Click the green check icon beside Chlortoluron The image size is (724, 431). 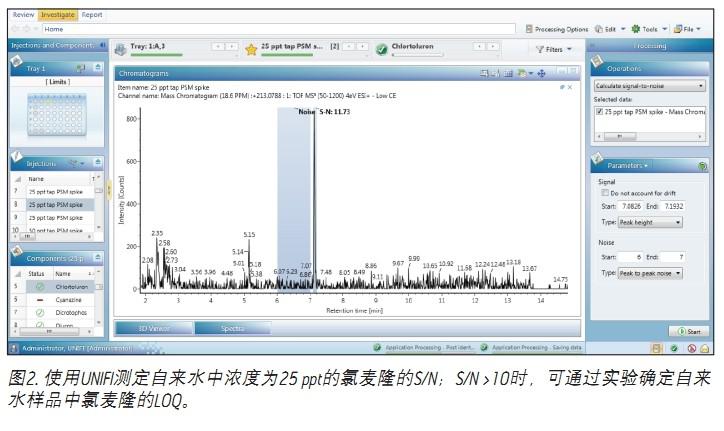pyautogui.click(x=381, y=48)
